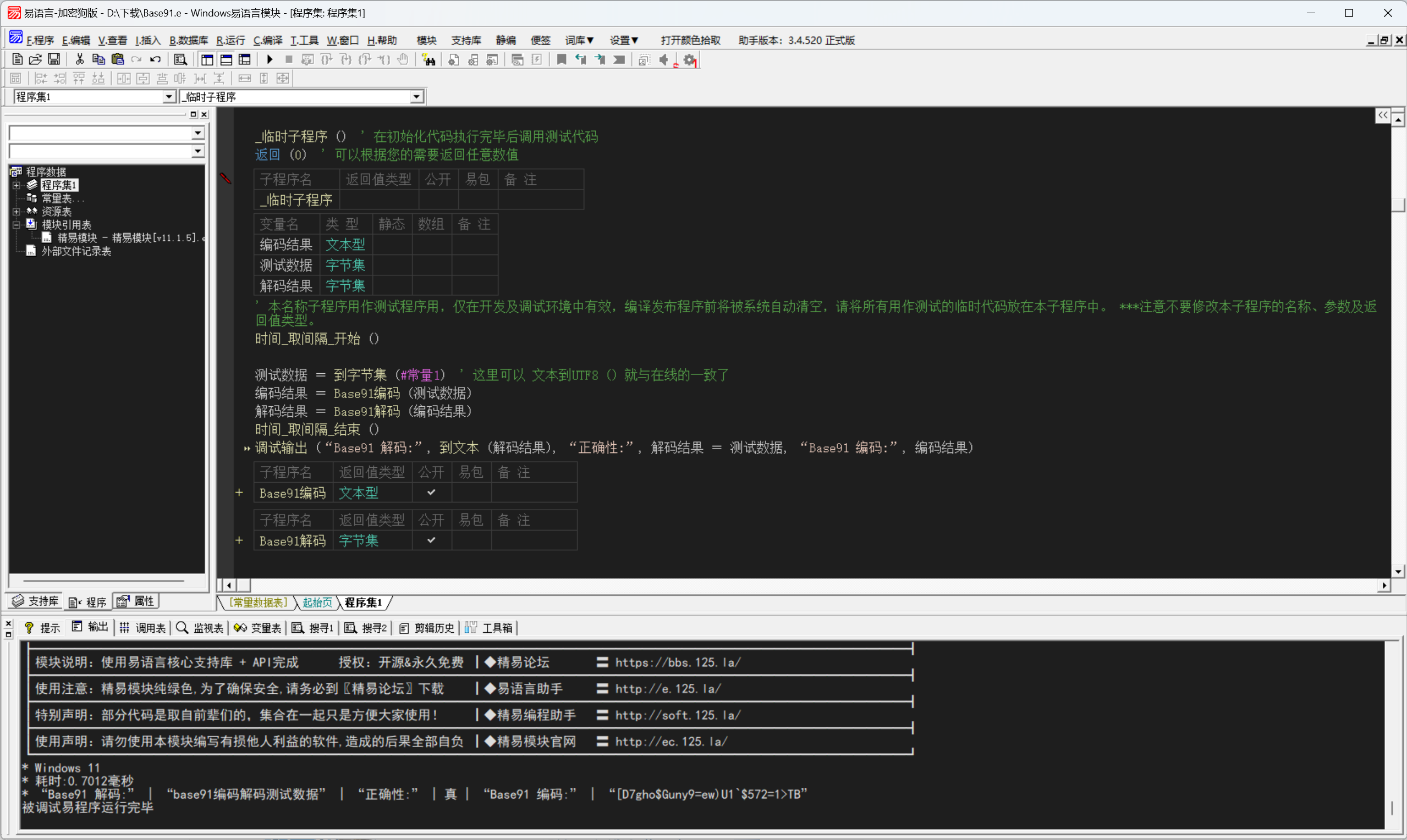This screenshot has width=1407, height=840.
Task: Click the Run (play) toolbar icon
Action: pyautogui.click(x=270, y=59)
